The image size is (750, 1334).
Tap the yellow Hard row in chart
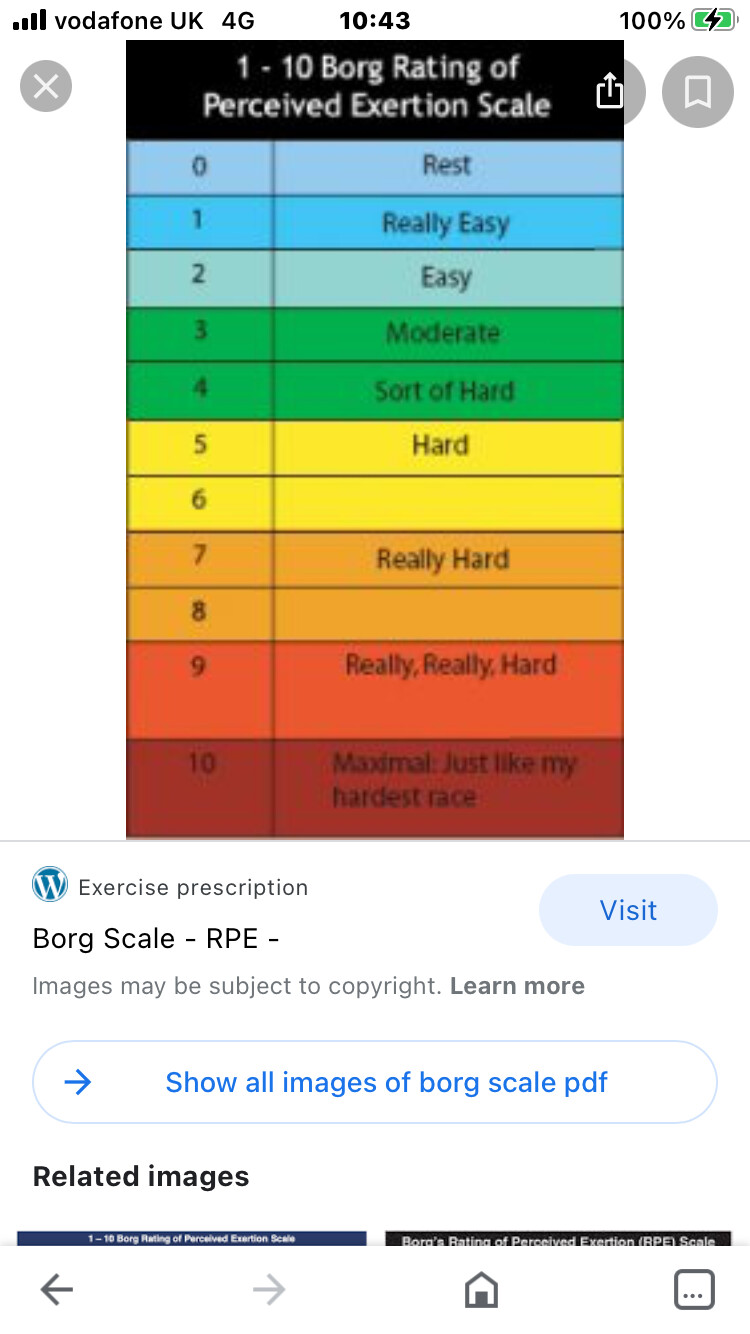pos(375,446)
